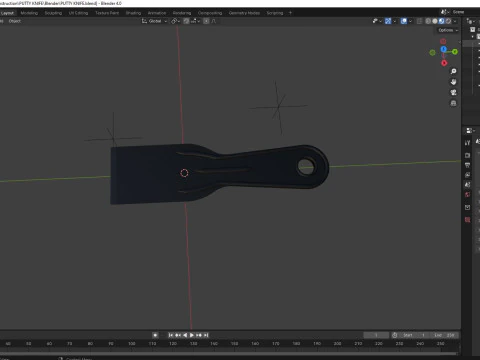Switch to the UV Editing workspace
Viewport: 480px width, 360px height.
point(78,13)
